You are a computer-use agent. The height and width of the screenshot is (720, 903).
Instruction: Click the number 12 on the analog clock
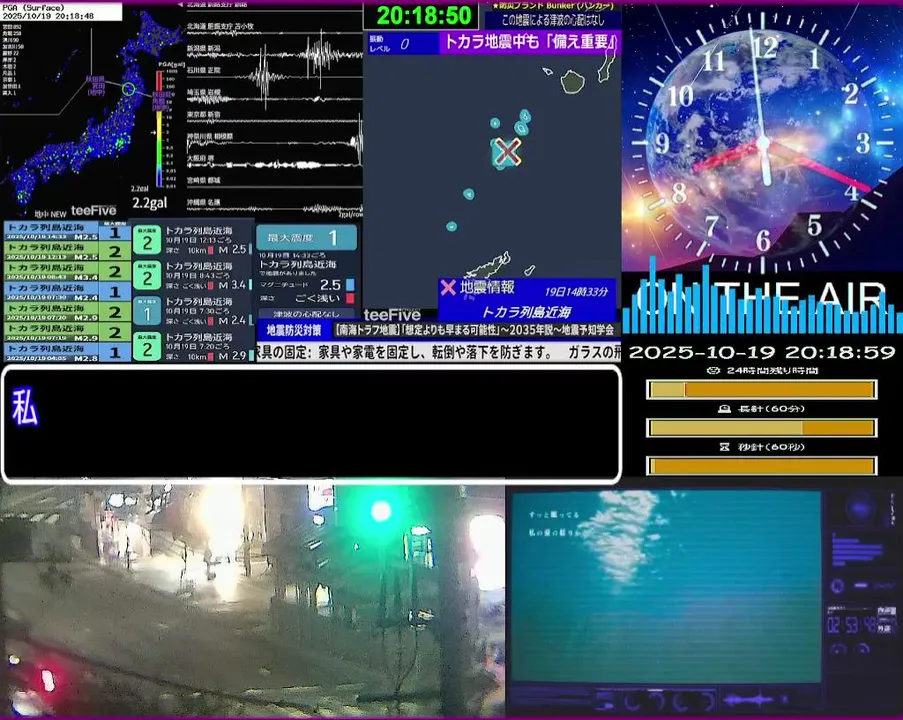pyautogui.click(x=765, y=47)
